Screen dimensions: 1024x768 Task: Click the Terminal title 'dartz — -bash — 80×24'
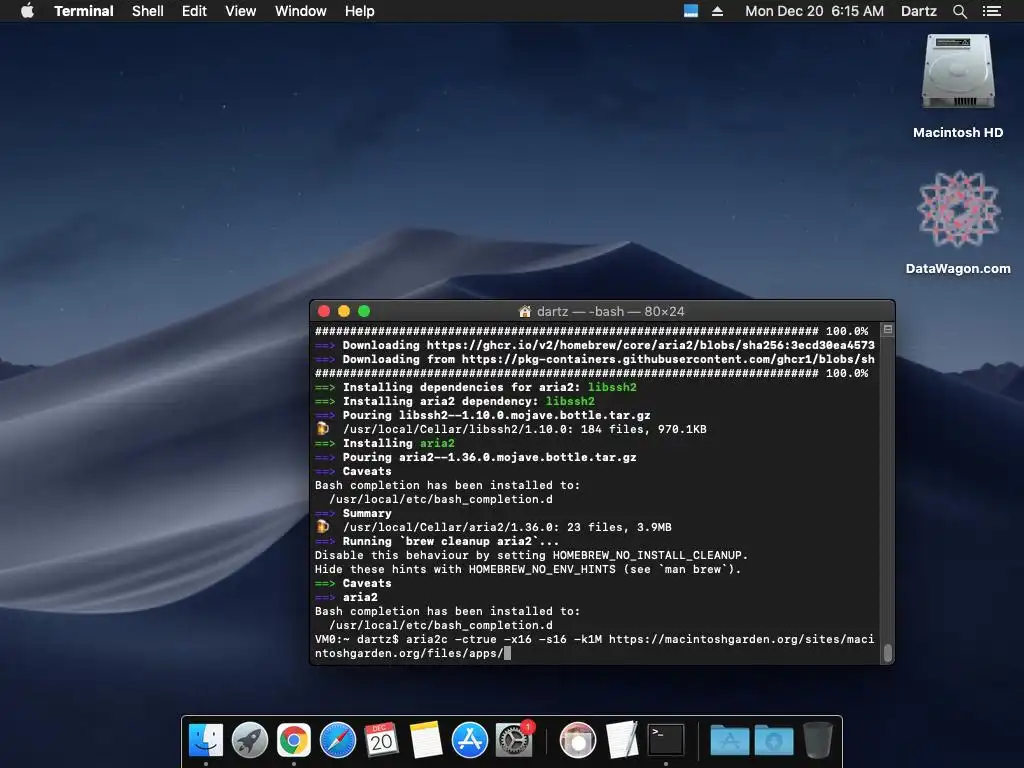(611, 312)
